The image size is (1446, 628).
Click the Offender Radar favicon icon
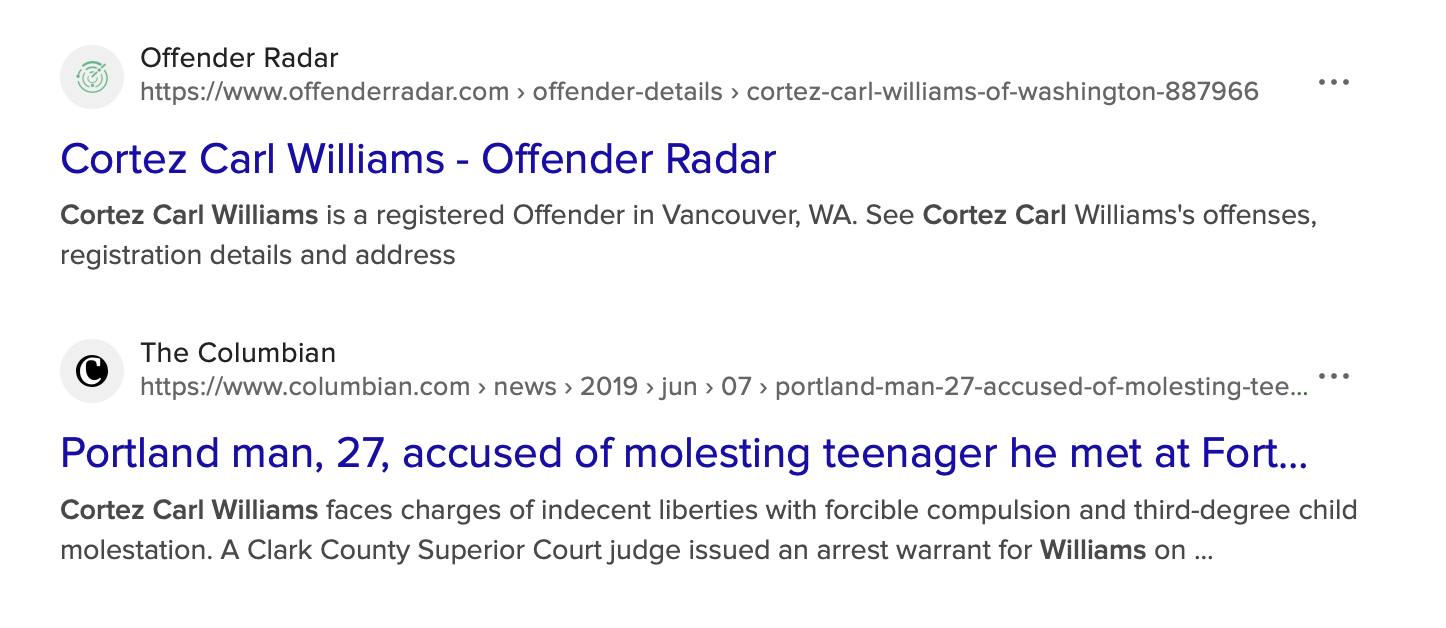point(92,76)
